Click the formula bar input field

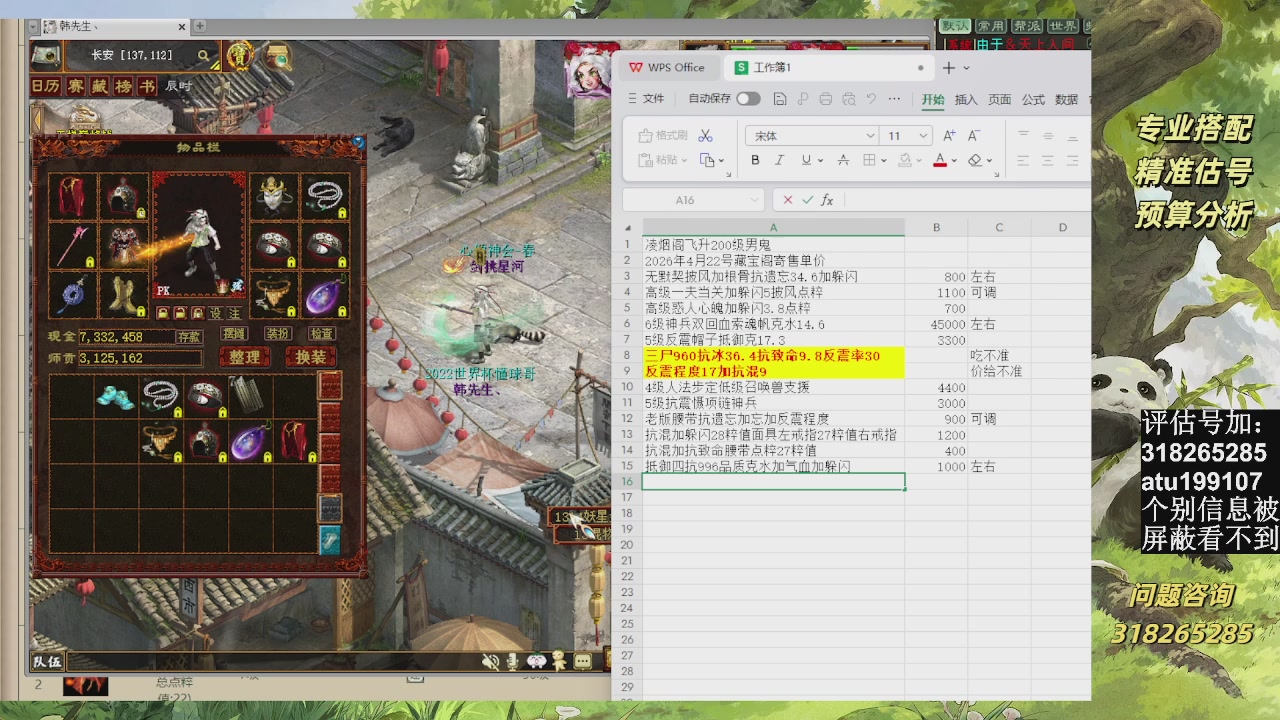(x=968, y=200)
